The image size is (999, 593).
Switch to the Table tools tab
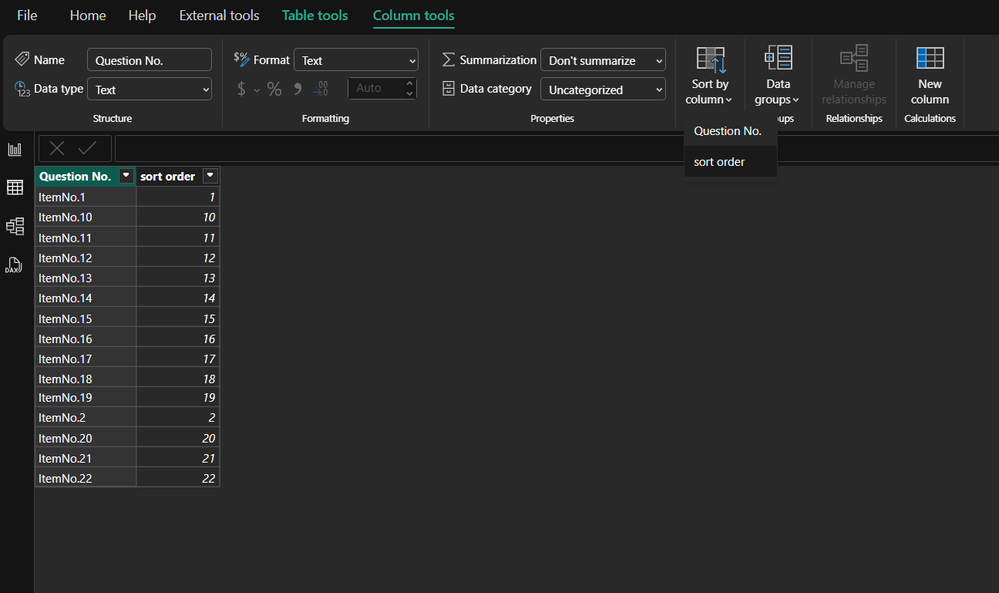315,15
